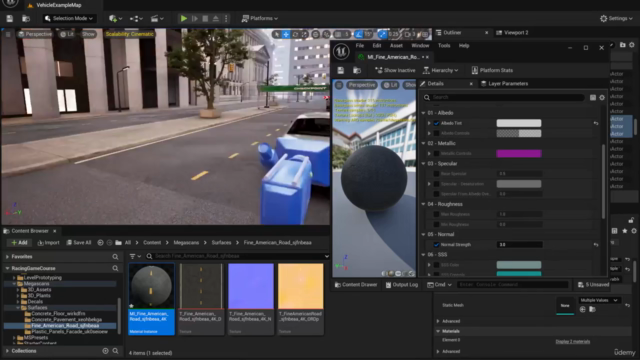Toggle Show Inactive in material editor
640x360 pixels.
click(395, 70)
